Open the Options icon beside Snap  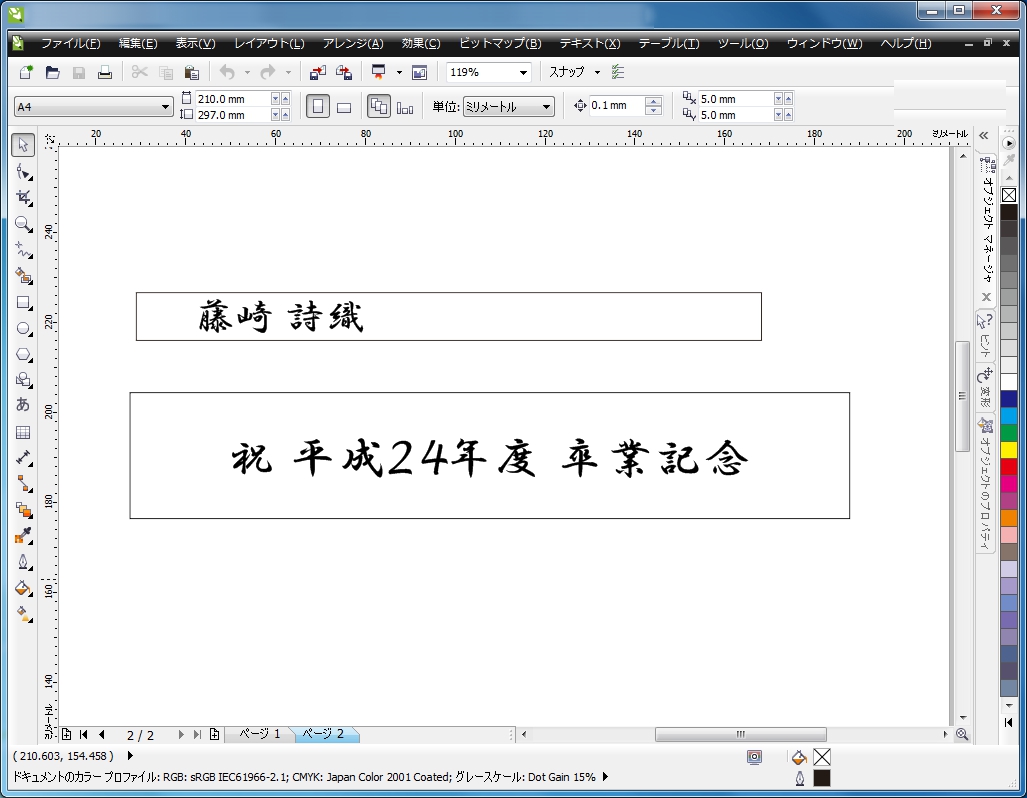click(618, 72)
